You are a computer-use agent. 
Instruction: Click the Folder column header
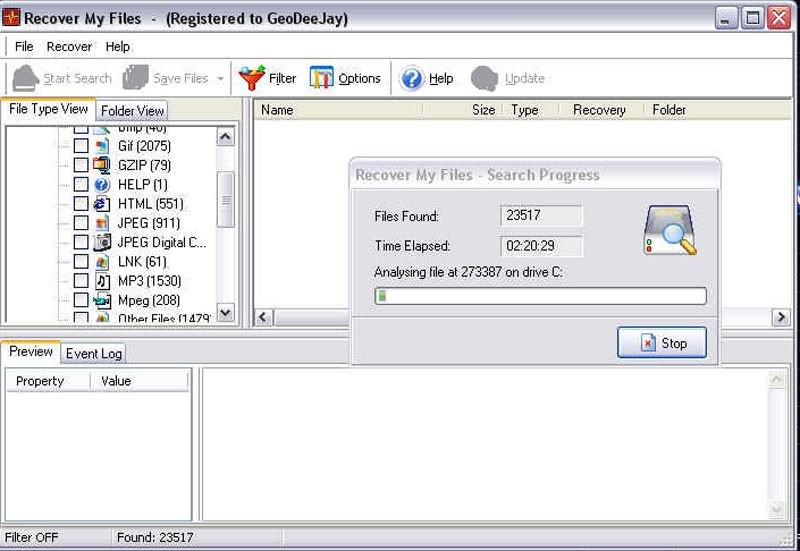[x=716, y=110]
